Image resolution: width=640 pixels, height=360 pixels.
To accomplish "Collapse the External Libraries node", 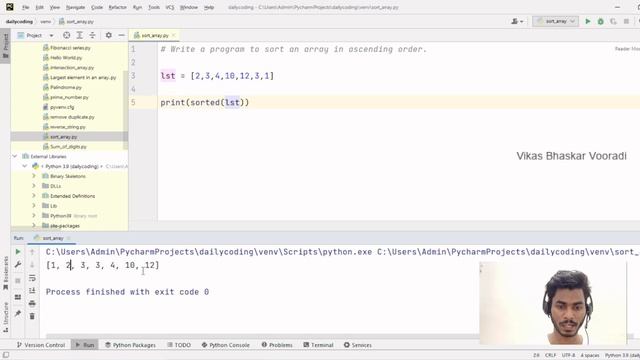I will coord(15,156).
